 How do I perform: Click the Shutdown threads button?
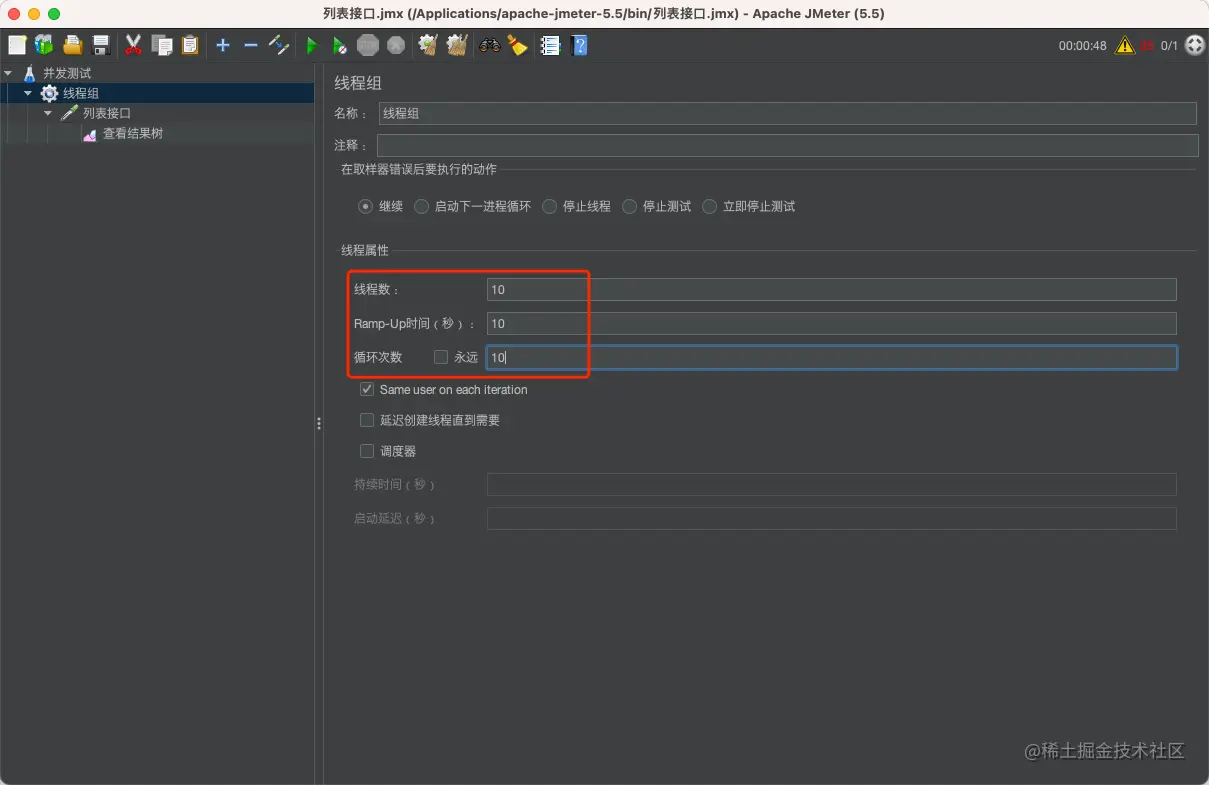[x=396, y=45]
